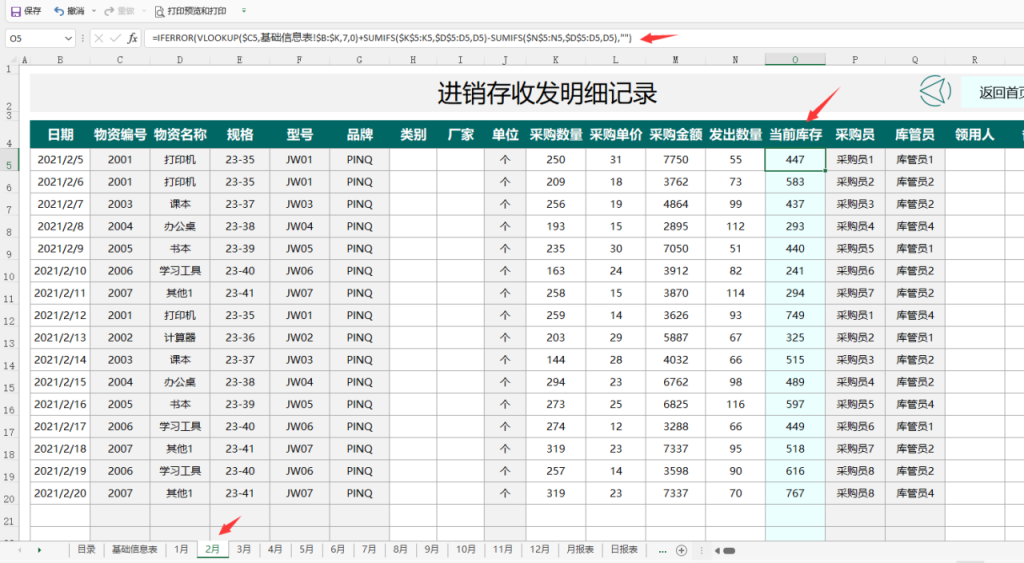The image size is (1024, 563).
Task: Switch to the 5月 sheet tab
Action: (306, 549)
